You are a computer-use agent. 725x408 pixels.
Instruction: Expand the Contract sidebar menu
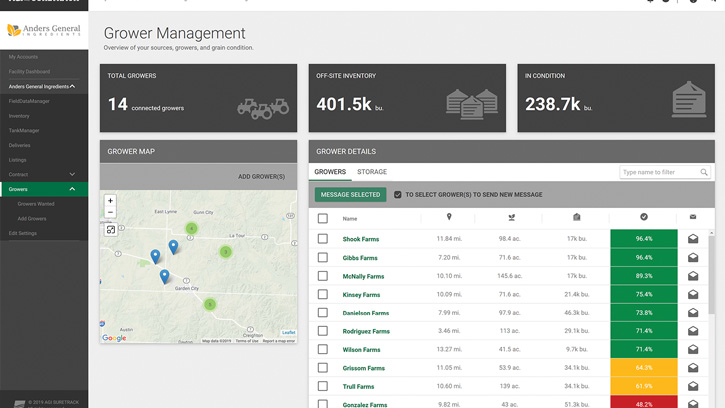coord(72,174)
